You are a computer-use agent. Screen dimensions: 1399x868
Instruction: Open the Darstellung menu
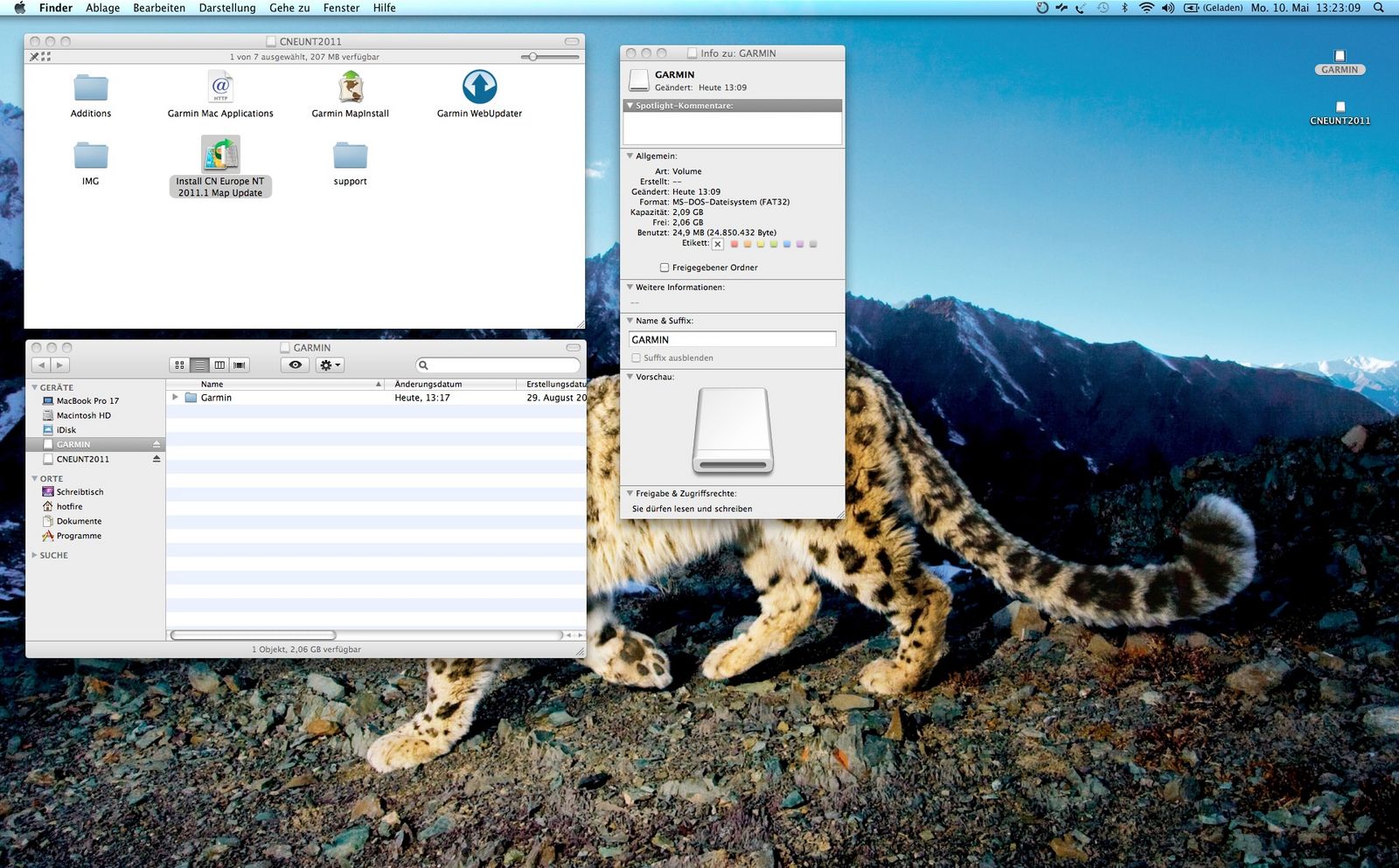click(227, 8)
